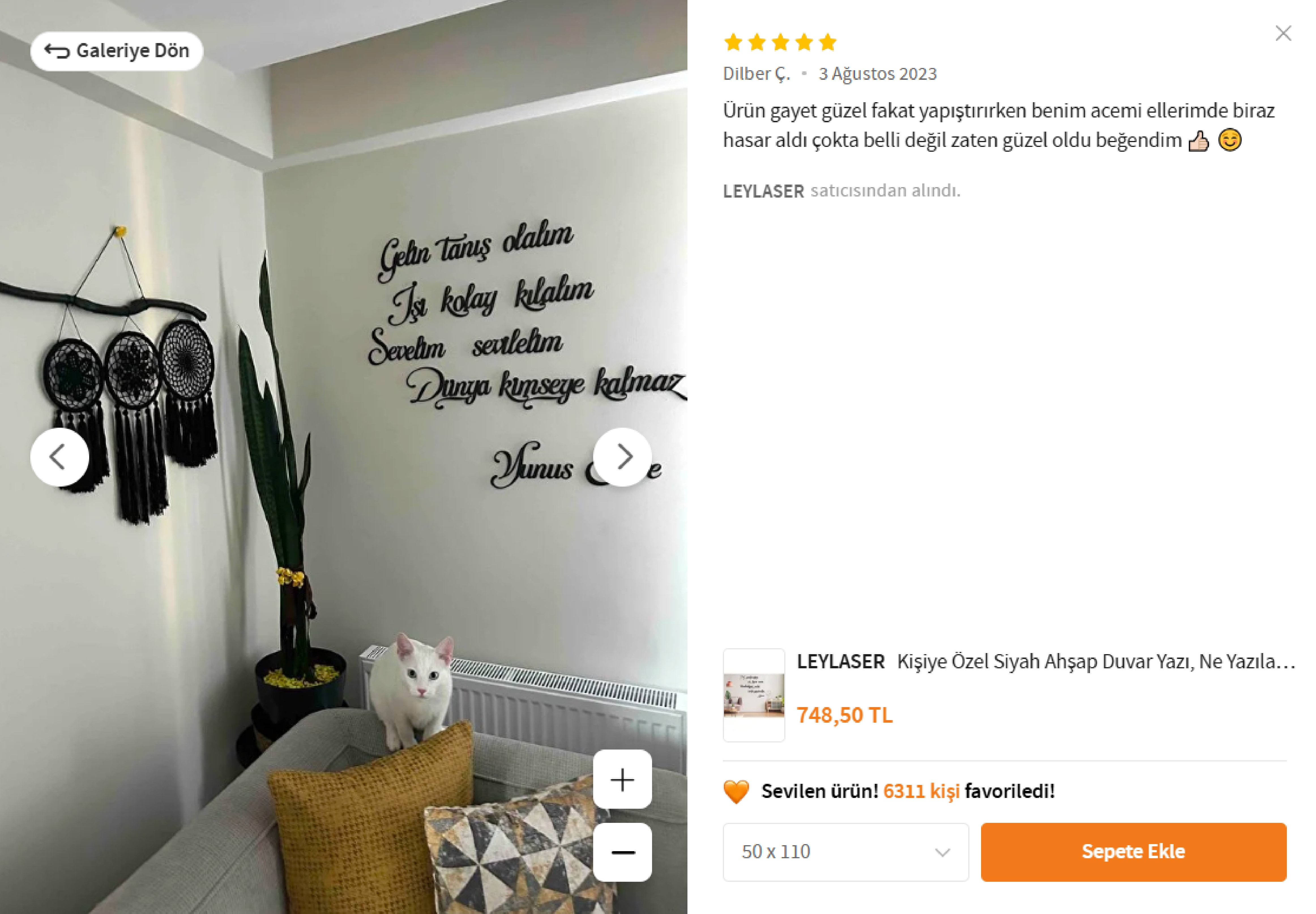The image size is (1316, 914).
Task: Open the LEYLASER seller link in review
Action: [x=763, y=191]
